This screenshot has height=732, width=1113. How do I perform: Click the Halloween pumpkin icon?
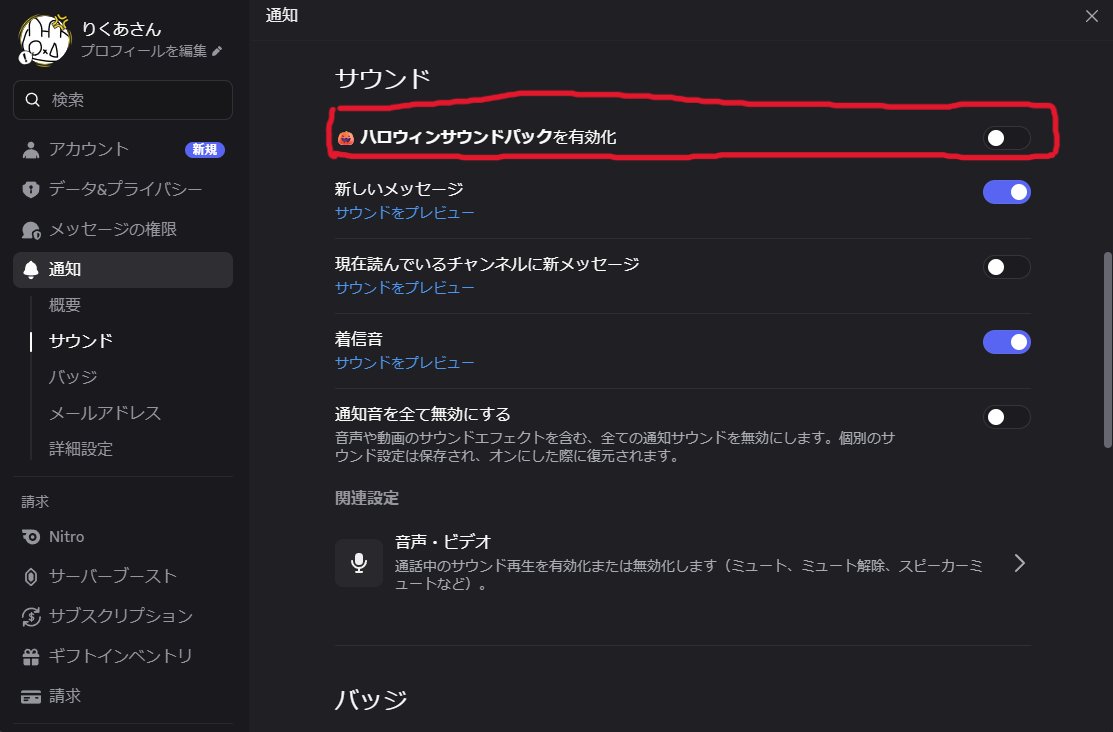coord(346,138)
